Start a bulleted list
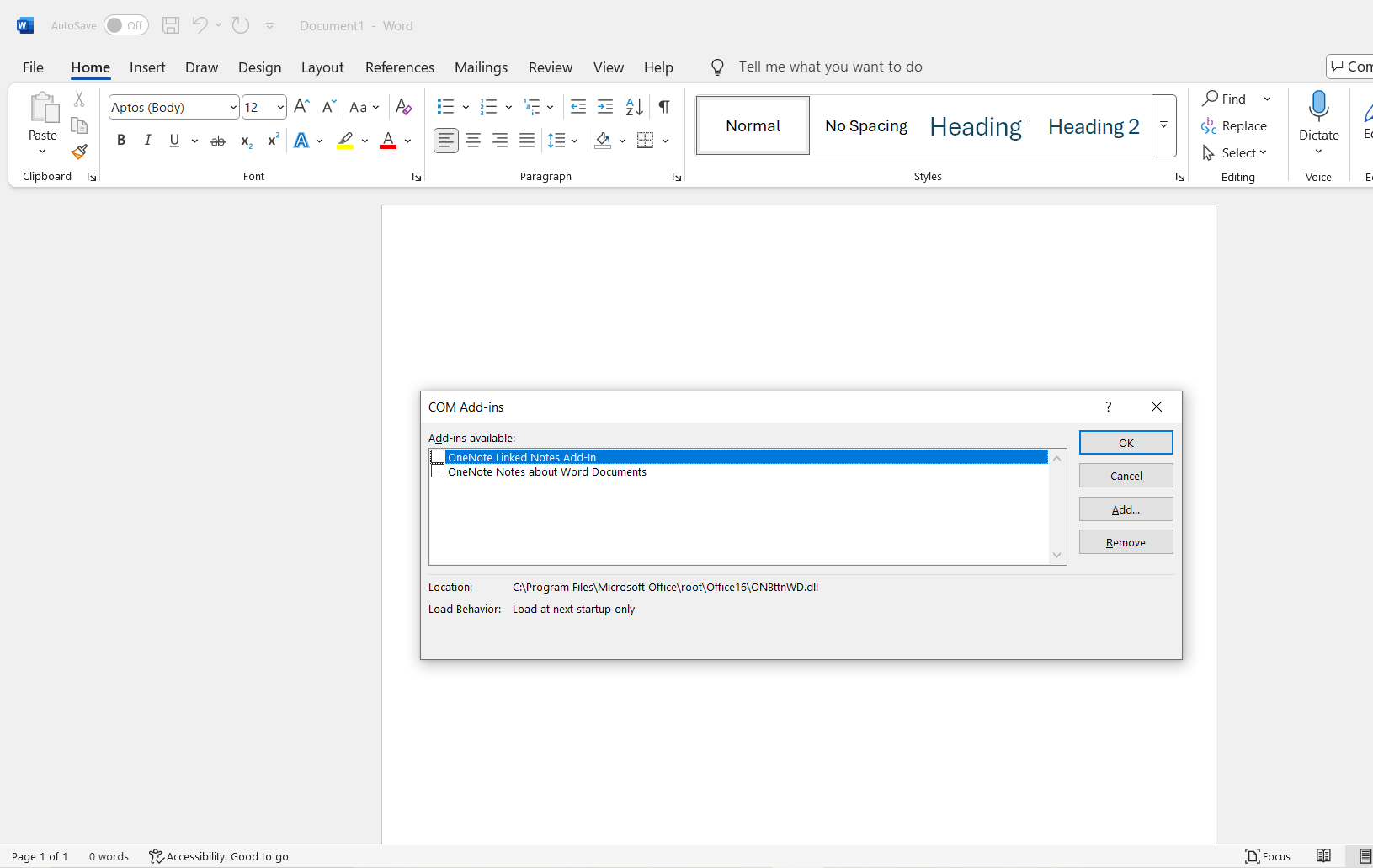 click(445, 107)
